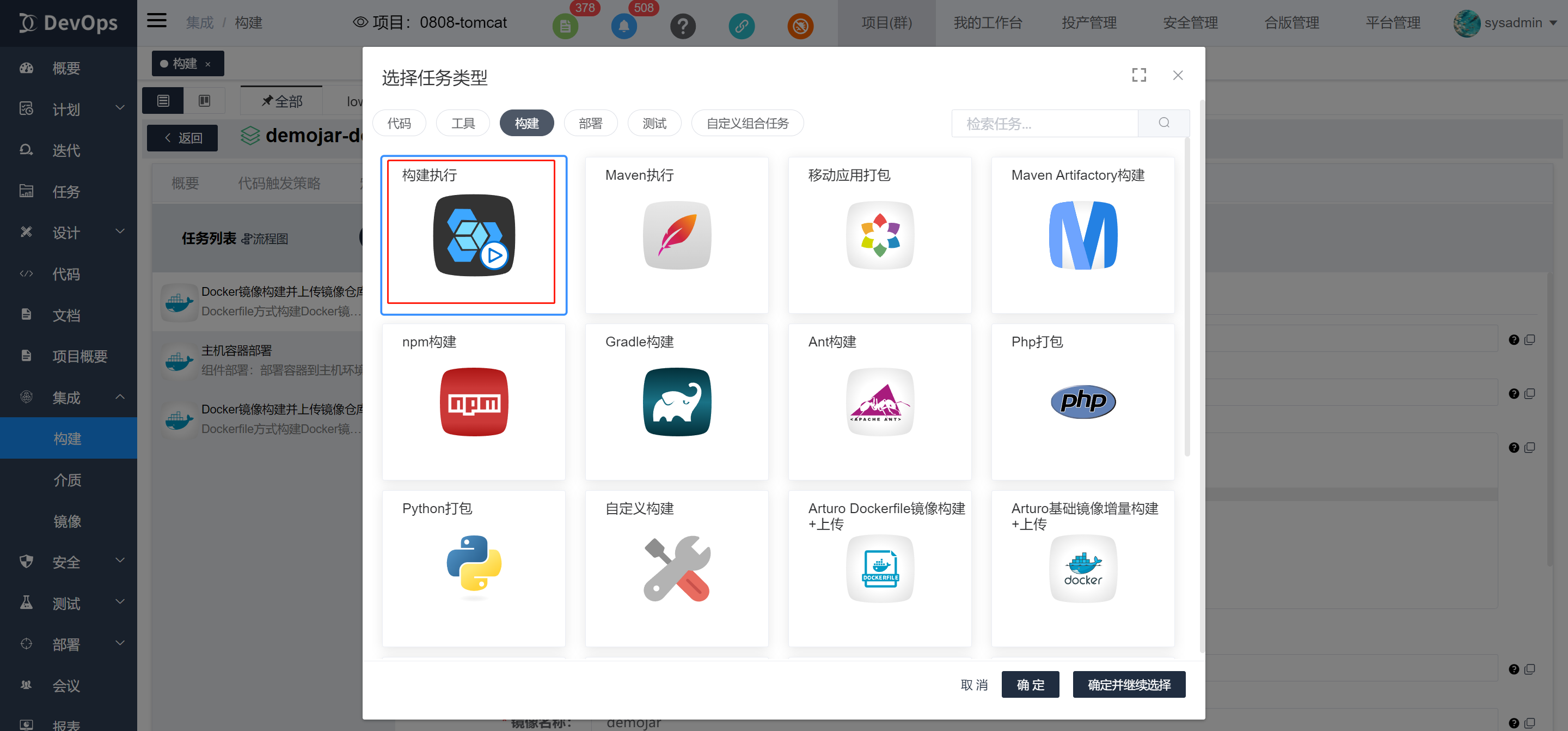Viewport: 1568px width, 731px height.
Task: Select the Gradle构建 elephant icon
Action: (677, 401)
